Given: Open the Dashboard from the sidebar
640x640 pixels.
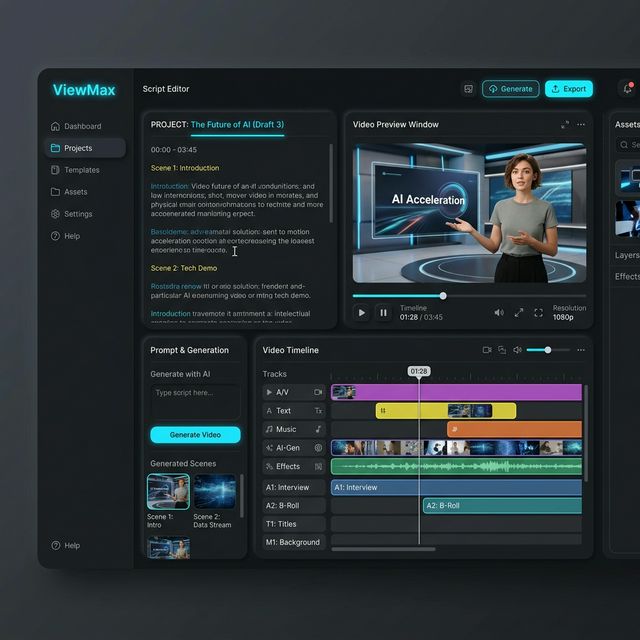Looking at the screenshot, I should coord(76,126).
